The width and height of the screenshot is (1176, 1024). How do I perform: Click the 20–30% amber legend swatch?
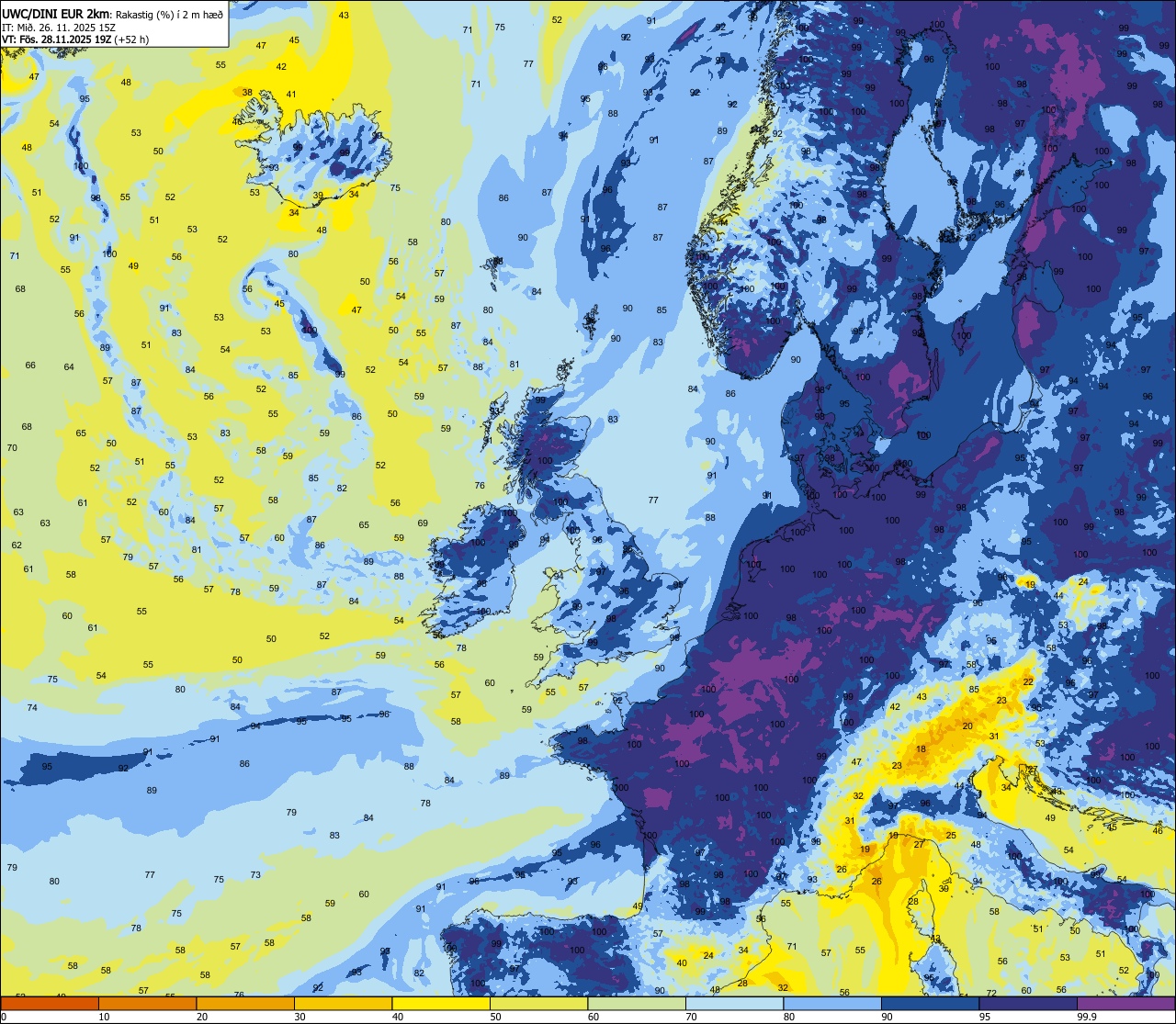[245, 1003]
